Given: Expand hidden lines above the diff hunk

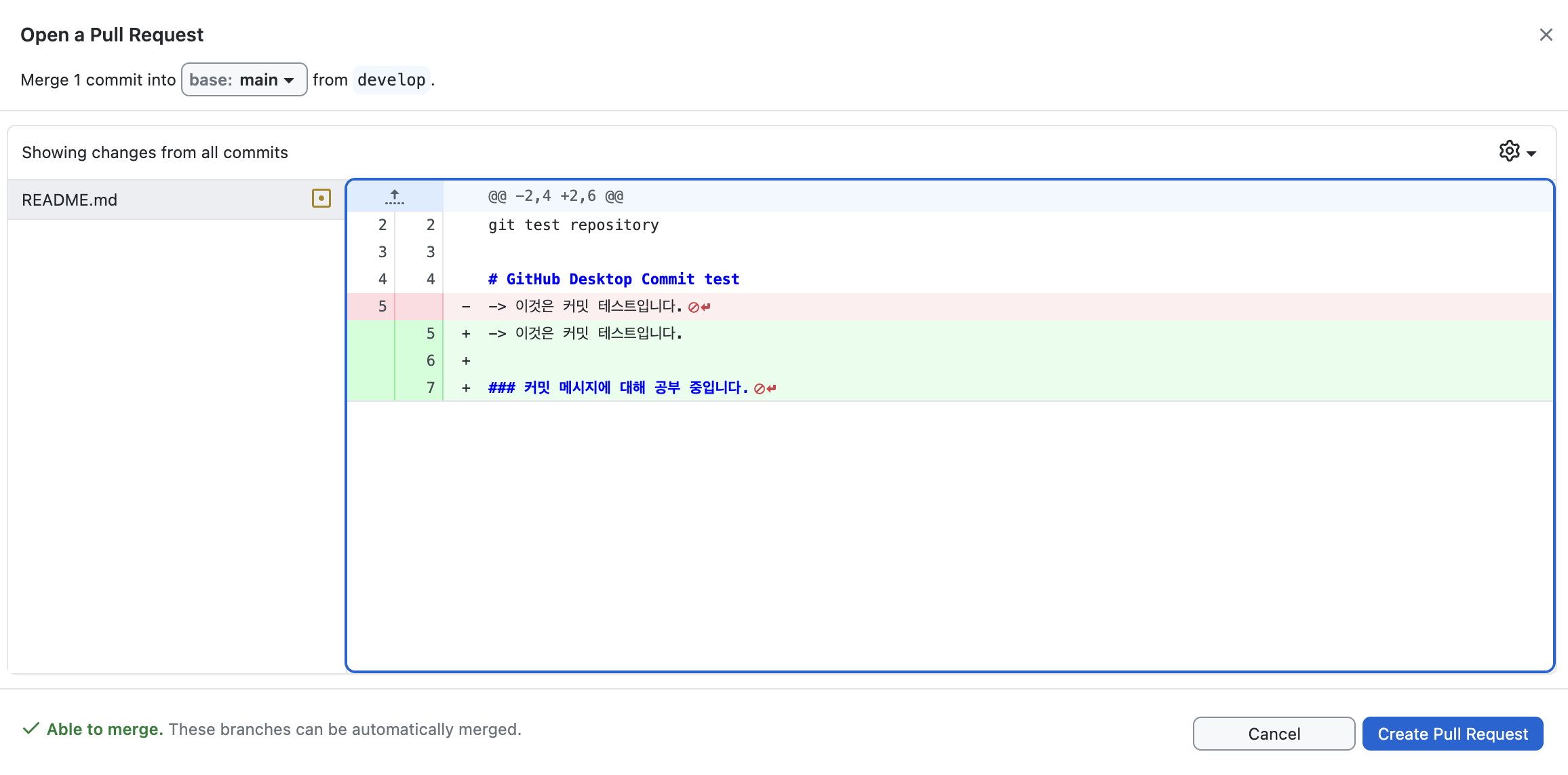Looking at the screenshot, I should point(394,197).
